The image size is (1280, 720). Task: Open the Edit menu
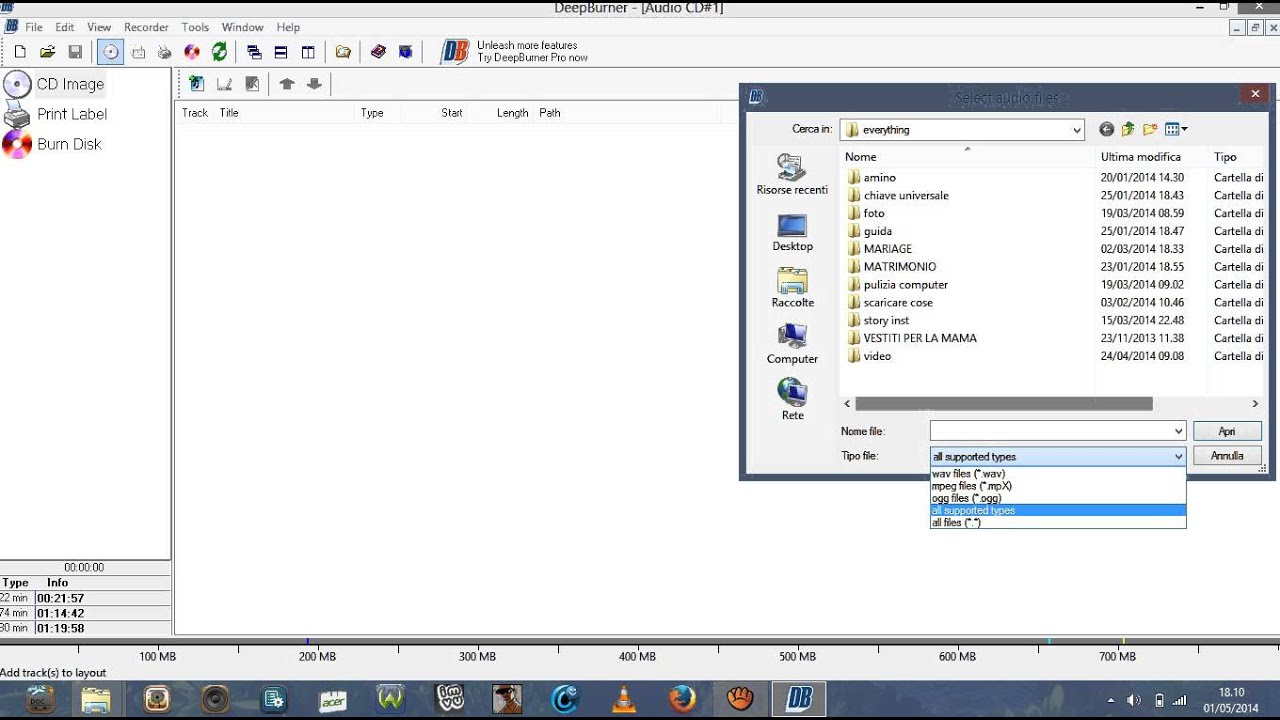[x=65, y=27]
